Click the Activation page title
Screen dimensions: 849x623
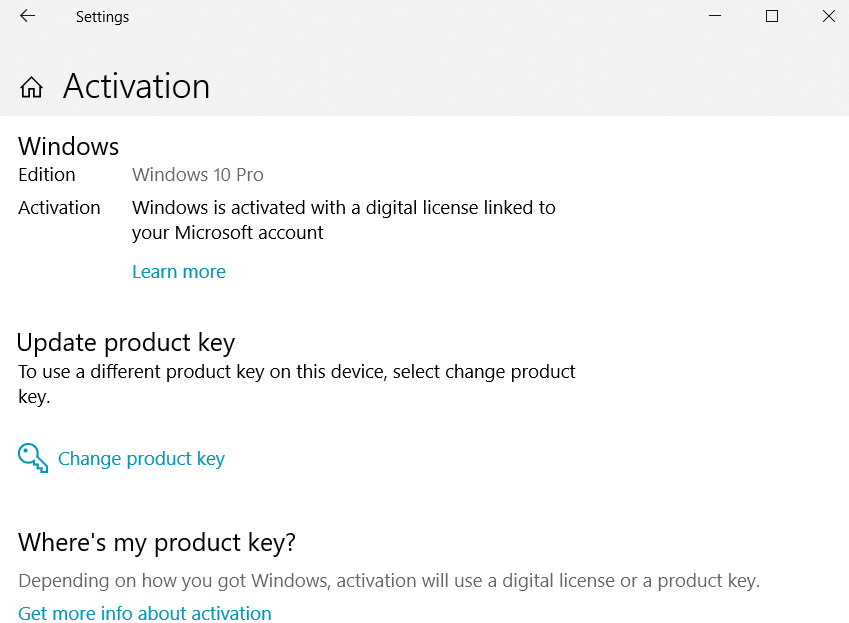[x=136, y=86]
